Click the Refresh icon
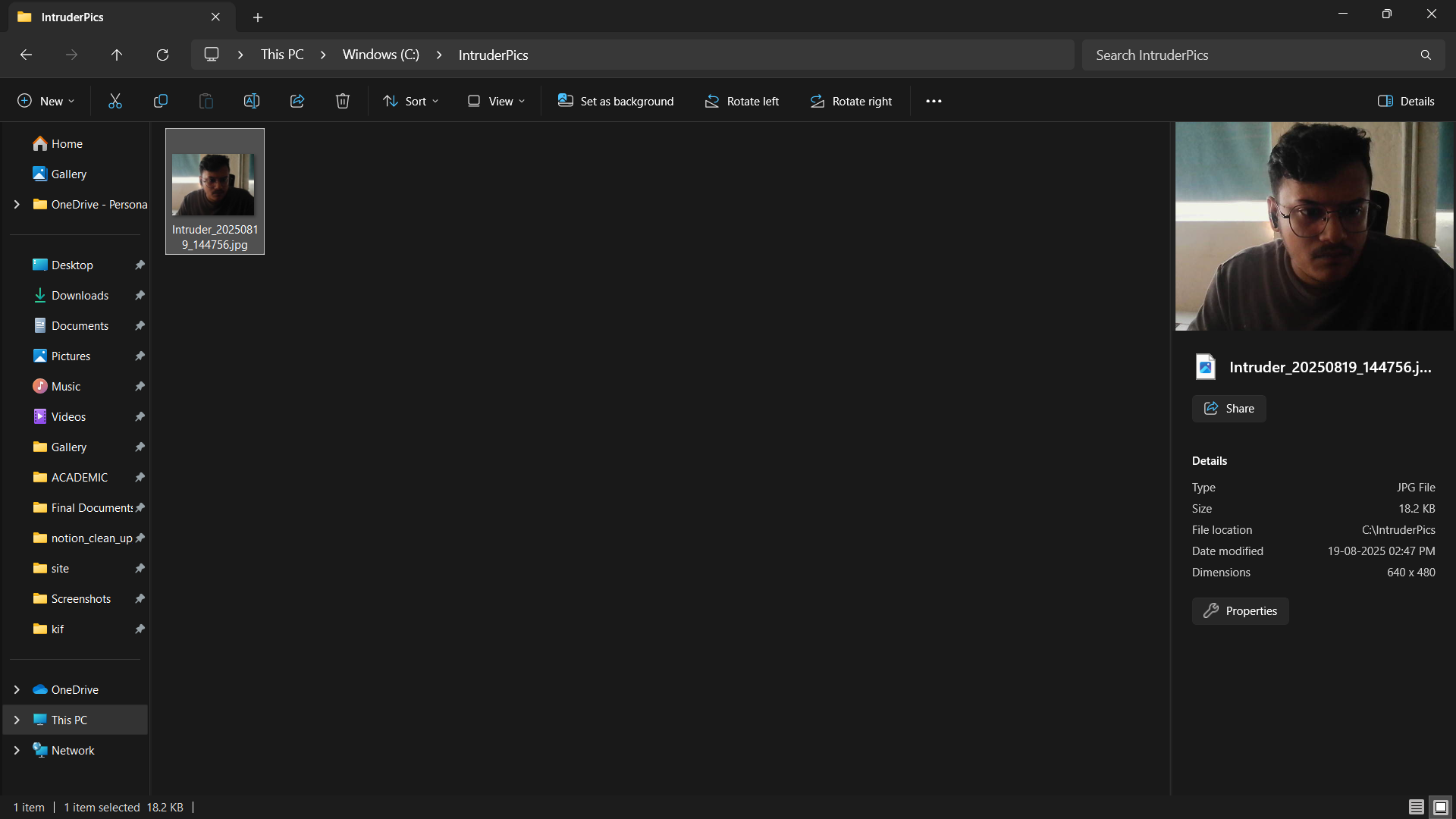The height and width of the screenshot is (819, 1456). pos(162,55)
